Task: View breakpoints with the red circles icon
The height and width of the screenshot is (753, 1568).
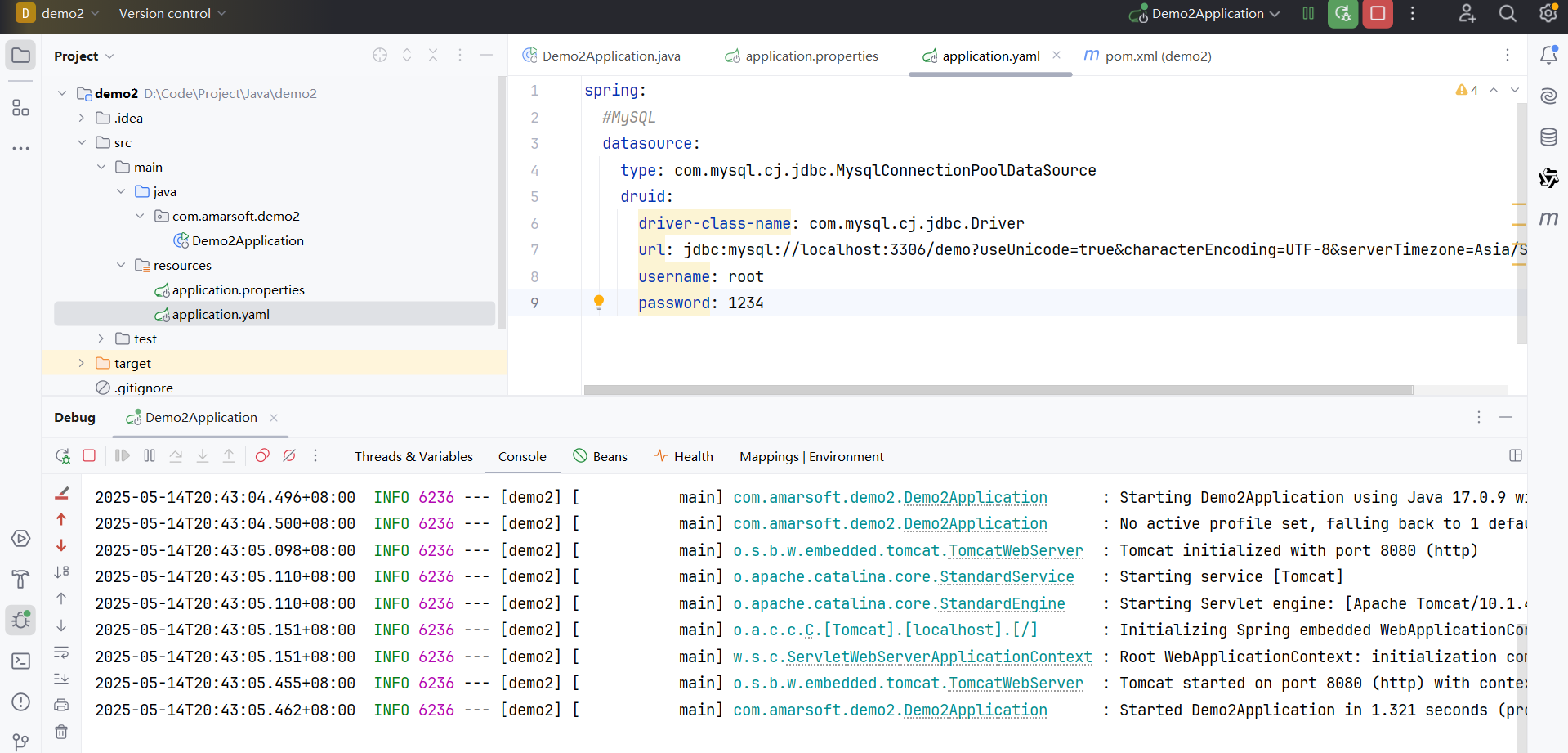Action: [262, 456]
